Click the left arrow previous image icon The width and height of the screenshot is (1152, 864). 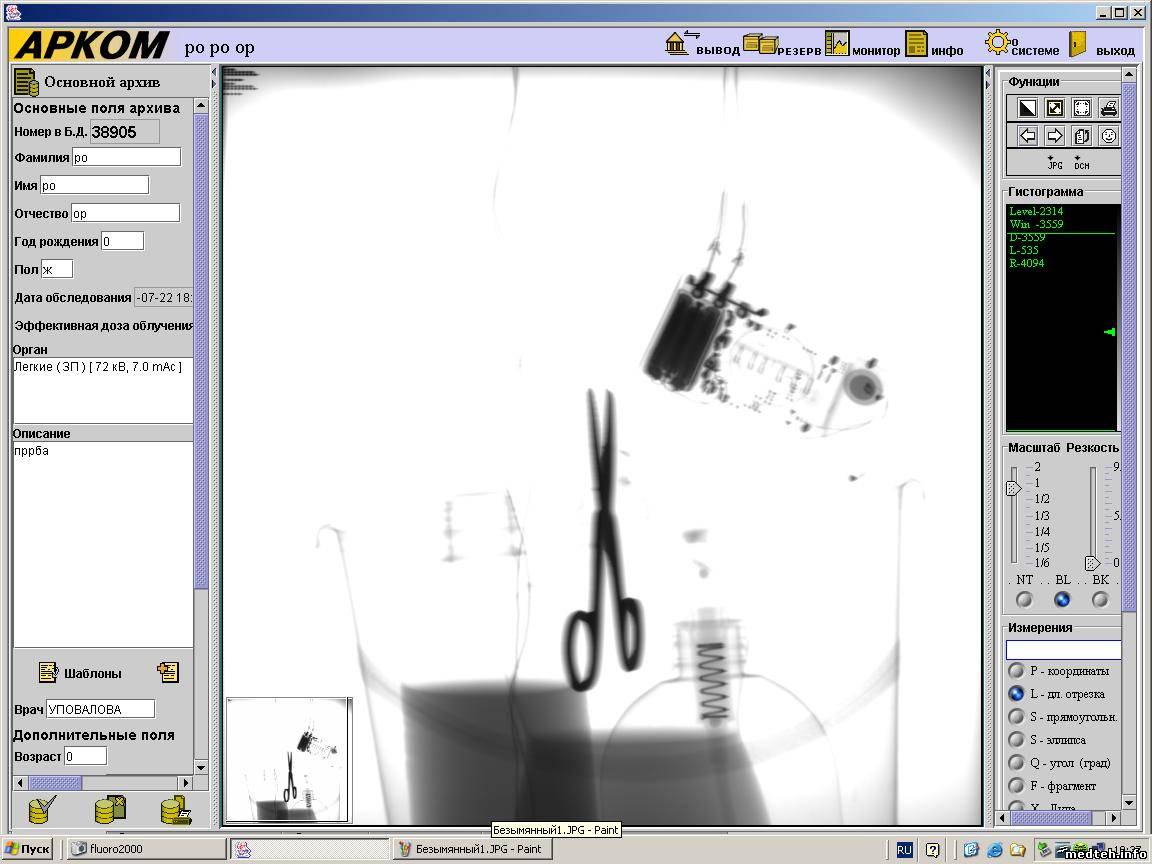pyautogui.click(x=1027, y=136)
